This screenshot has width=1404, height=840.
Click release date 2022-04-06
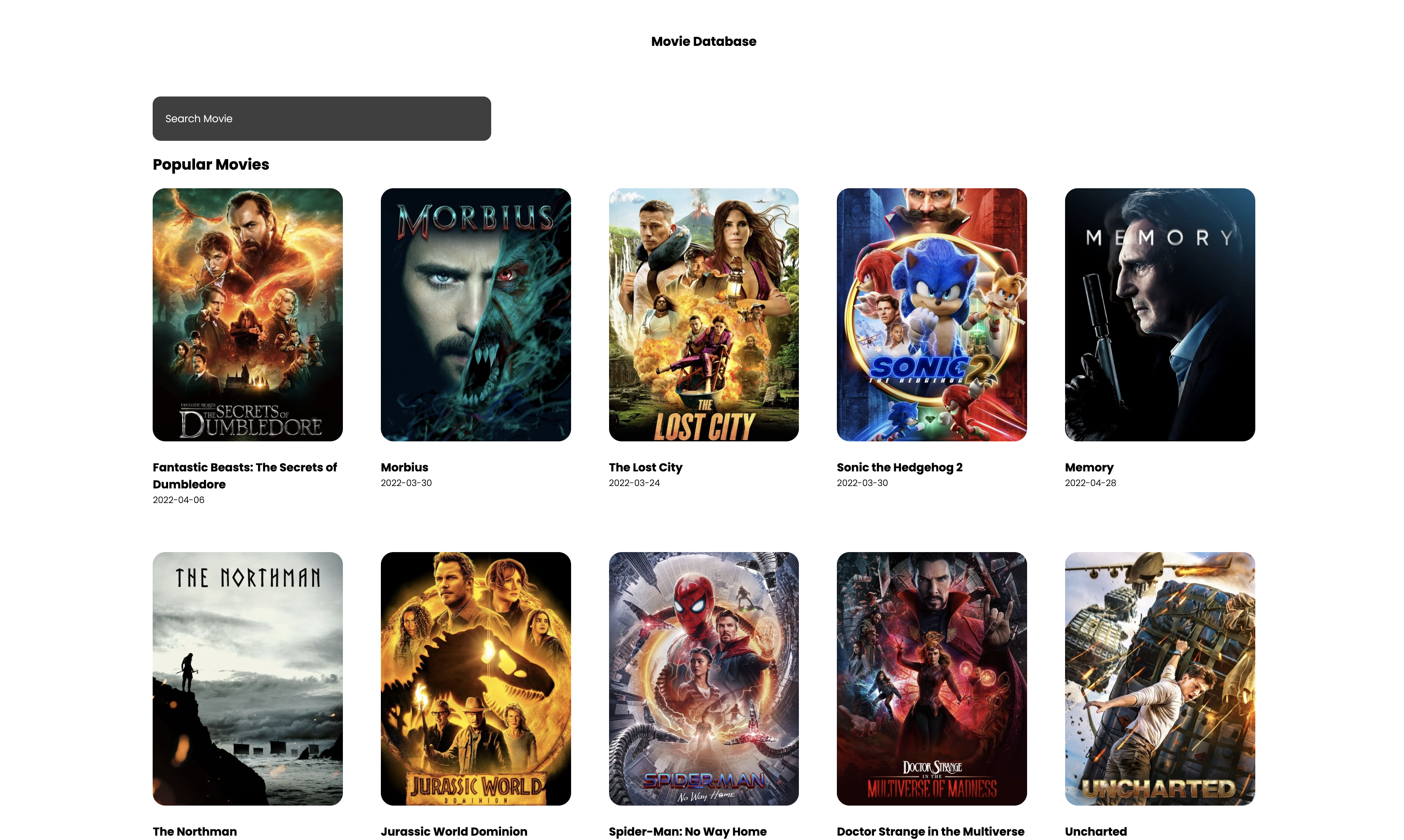pyautogui.click(x=178, y=500)
